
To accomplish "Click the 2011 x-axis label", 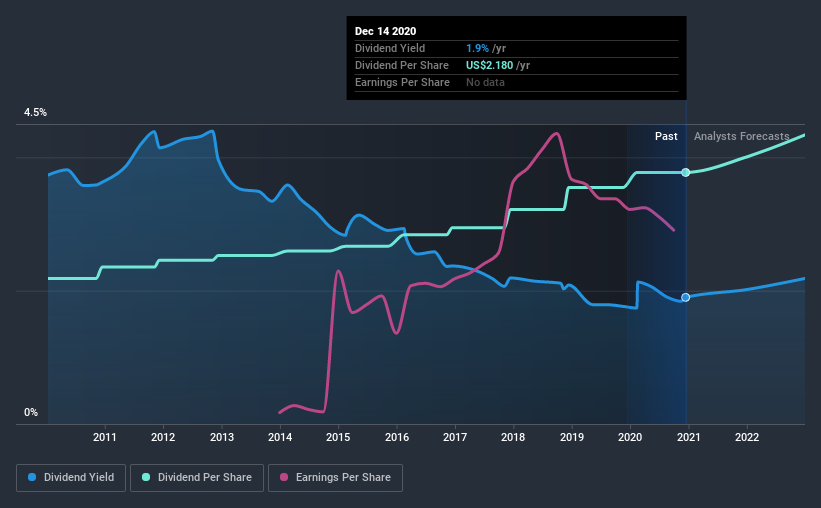I will [105, 437].
